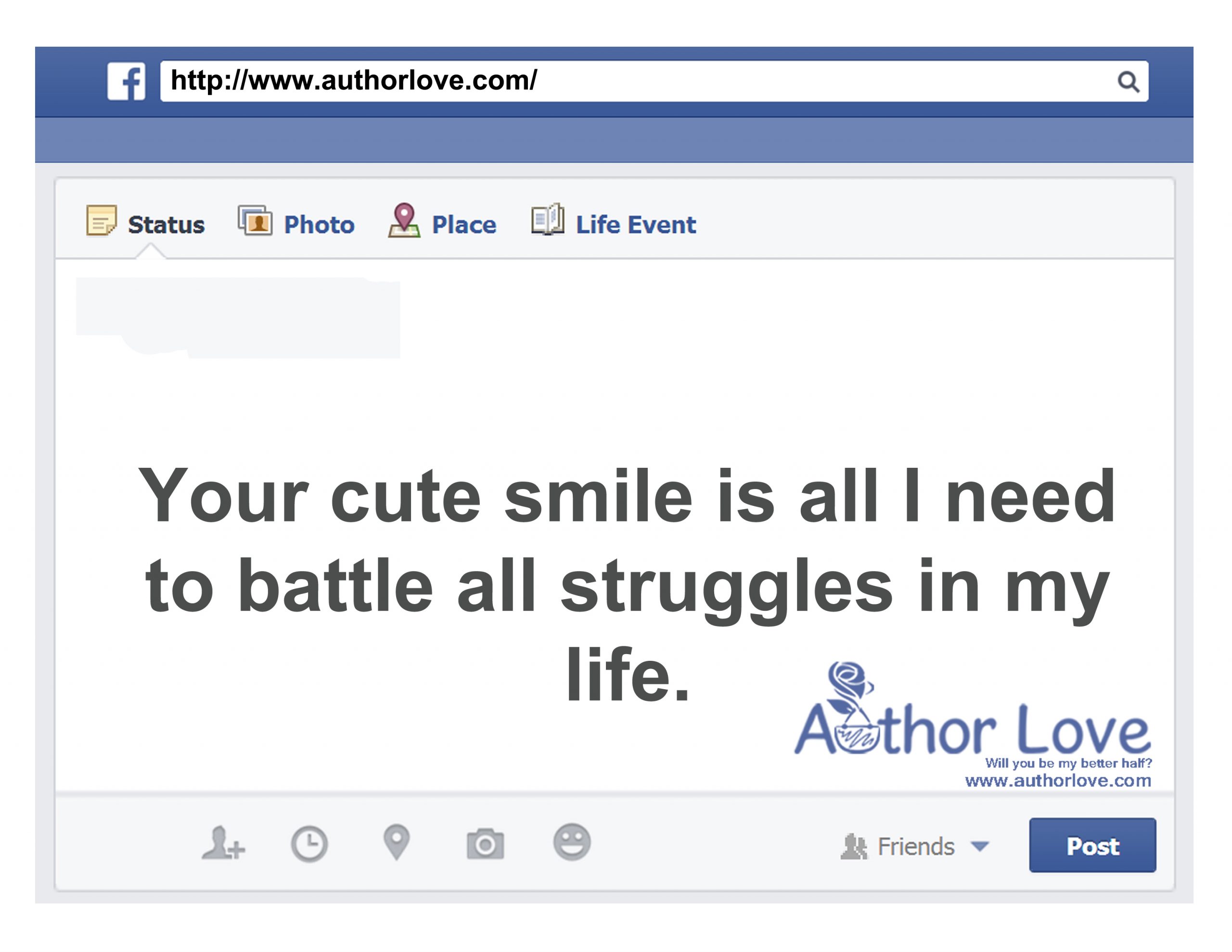Viewport: 1232px width, 952px height.
Task: Click the clock schedule icon
Action: 309,844
